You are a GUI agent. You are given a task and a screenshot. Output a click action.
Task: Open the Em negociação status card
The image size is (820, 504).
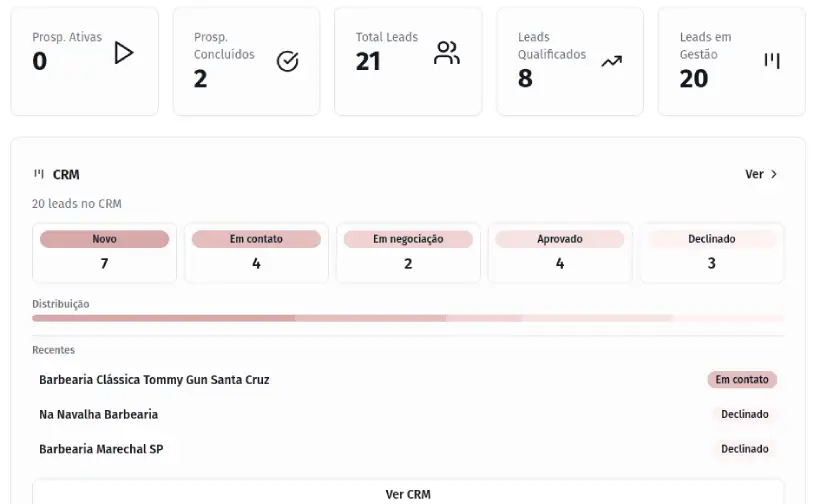pos(408,253)
